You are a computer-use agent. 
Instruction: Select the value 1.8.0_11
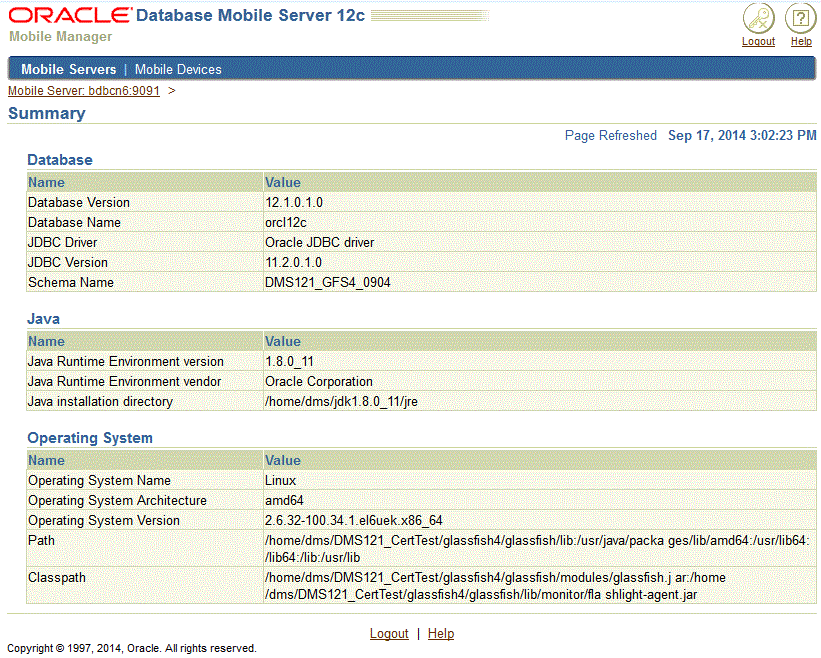coord(290,362)
